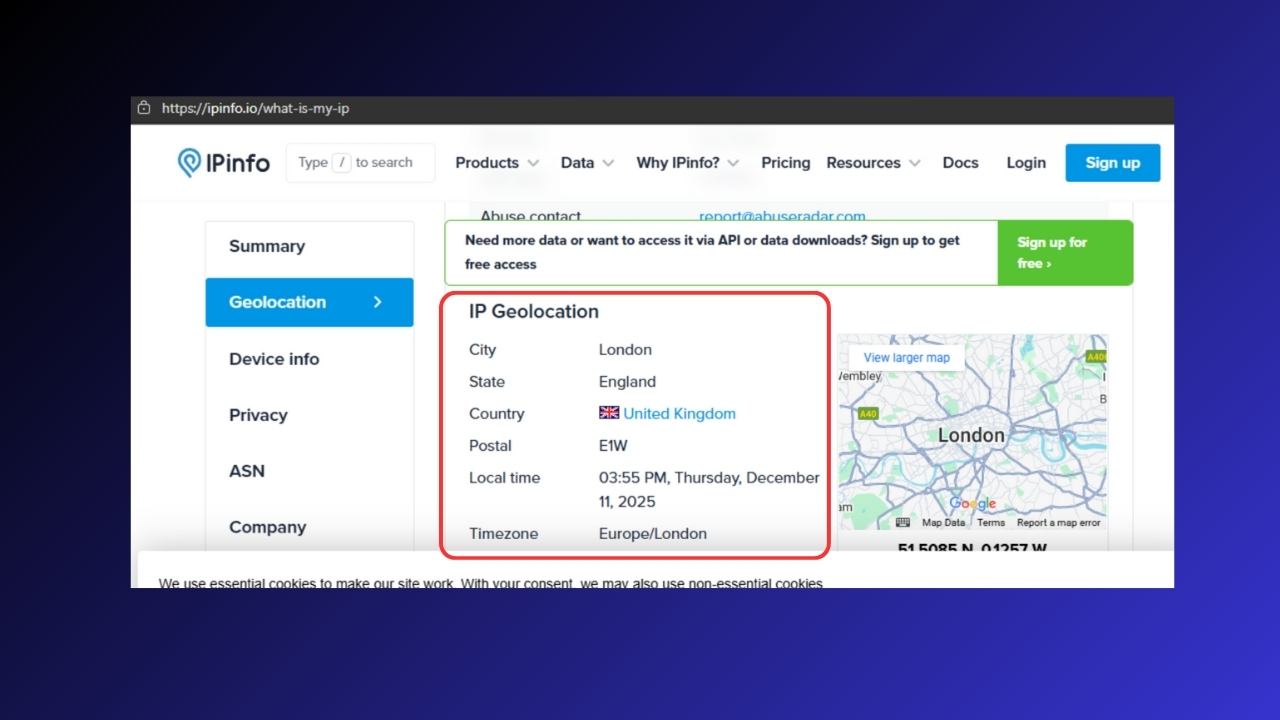Screen dimensions: 1280x720
Task: Click the green 'Sign up for free' button
Action: click(x=1065, y=253)
